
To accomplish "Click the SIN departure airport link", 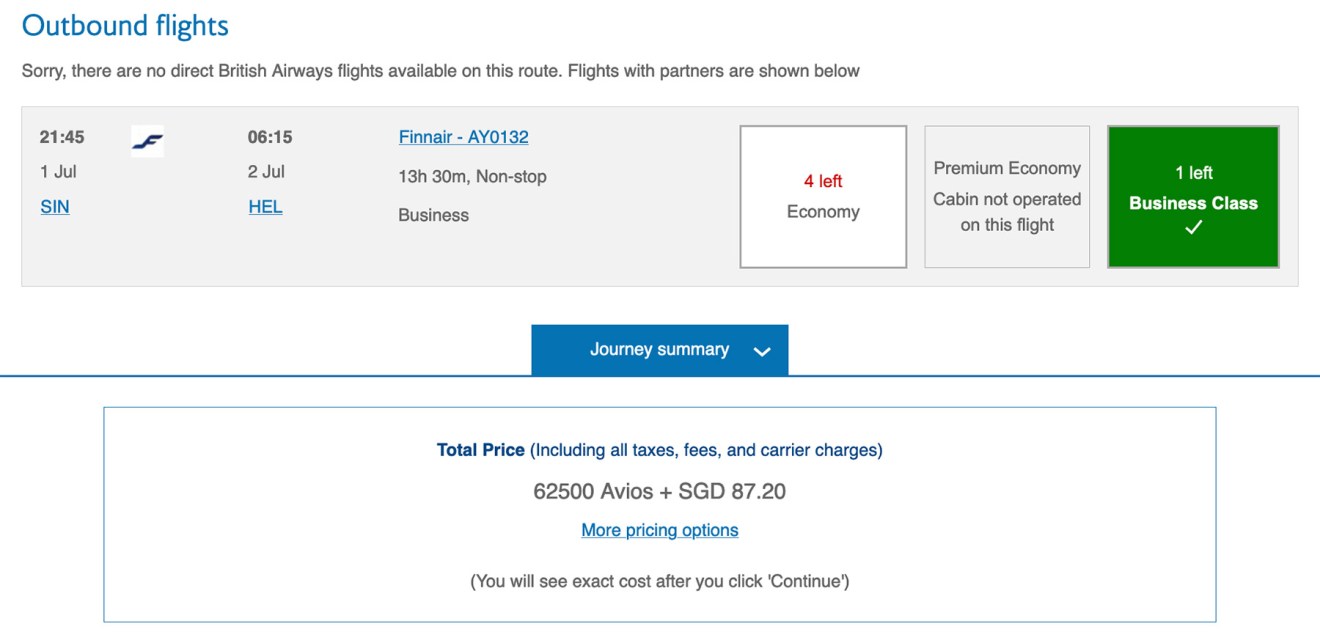I will pyautogui.click(x=55, y=206).
